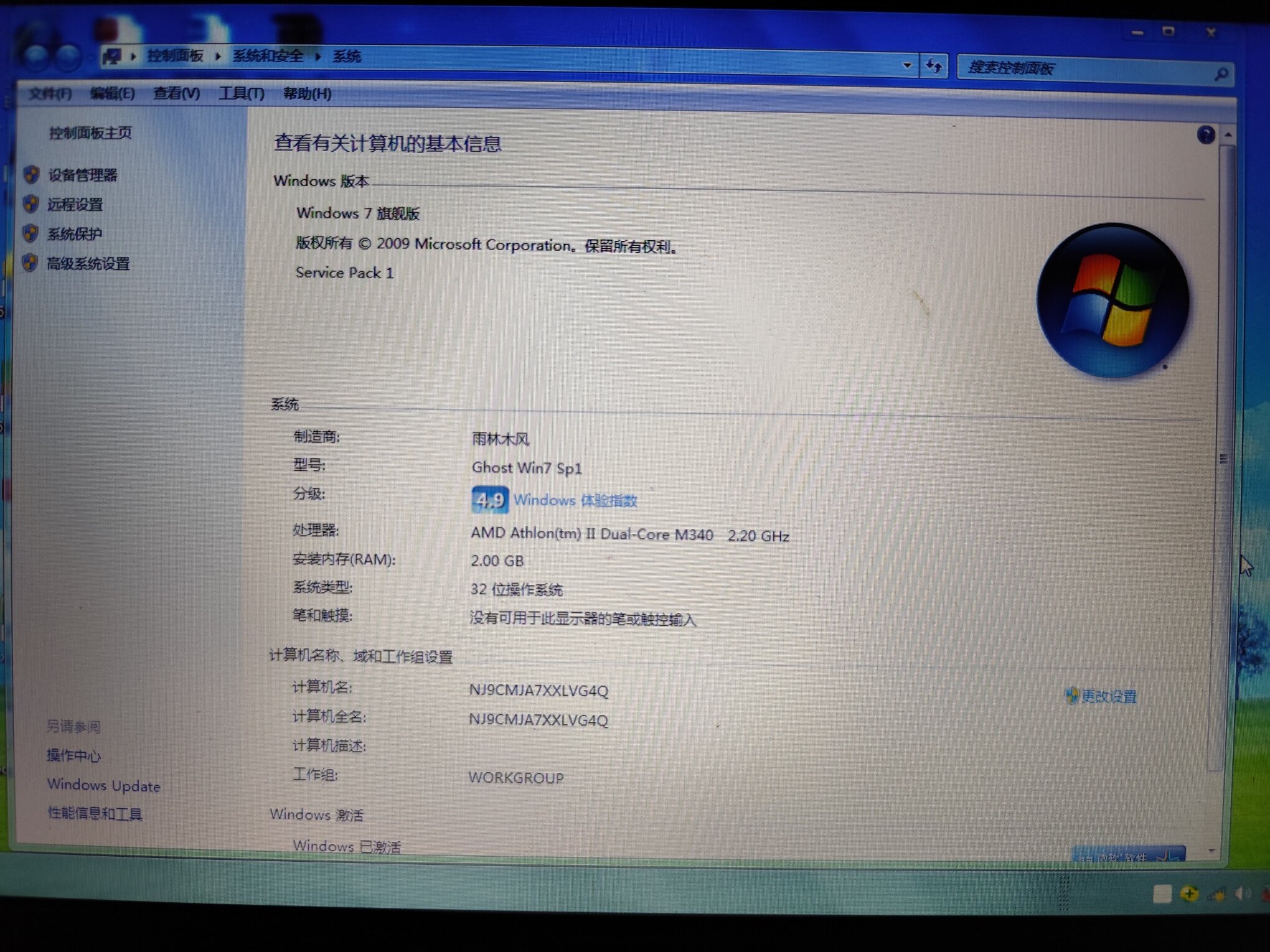This screenshot has width=1270, height=952.
Task: Click the Device Manager shield icon
Action: 31,175
